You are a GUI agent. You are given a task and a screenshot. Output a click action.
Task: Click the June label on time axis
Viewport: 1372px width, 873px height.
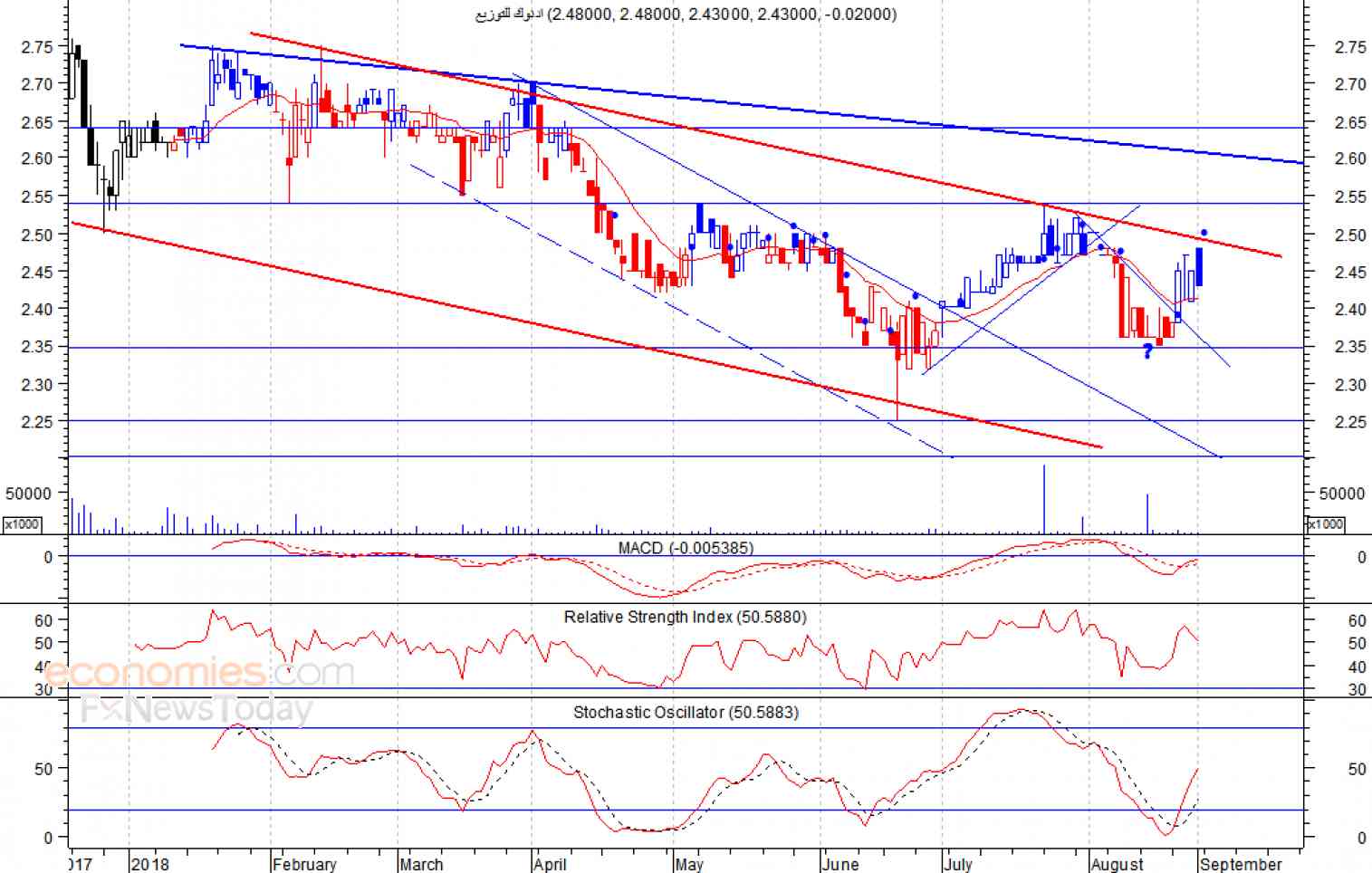(841, 864)
